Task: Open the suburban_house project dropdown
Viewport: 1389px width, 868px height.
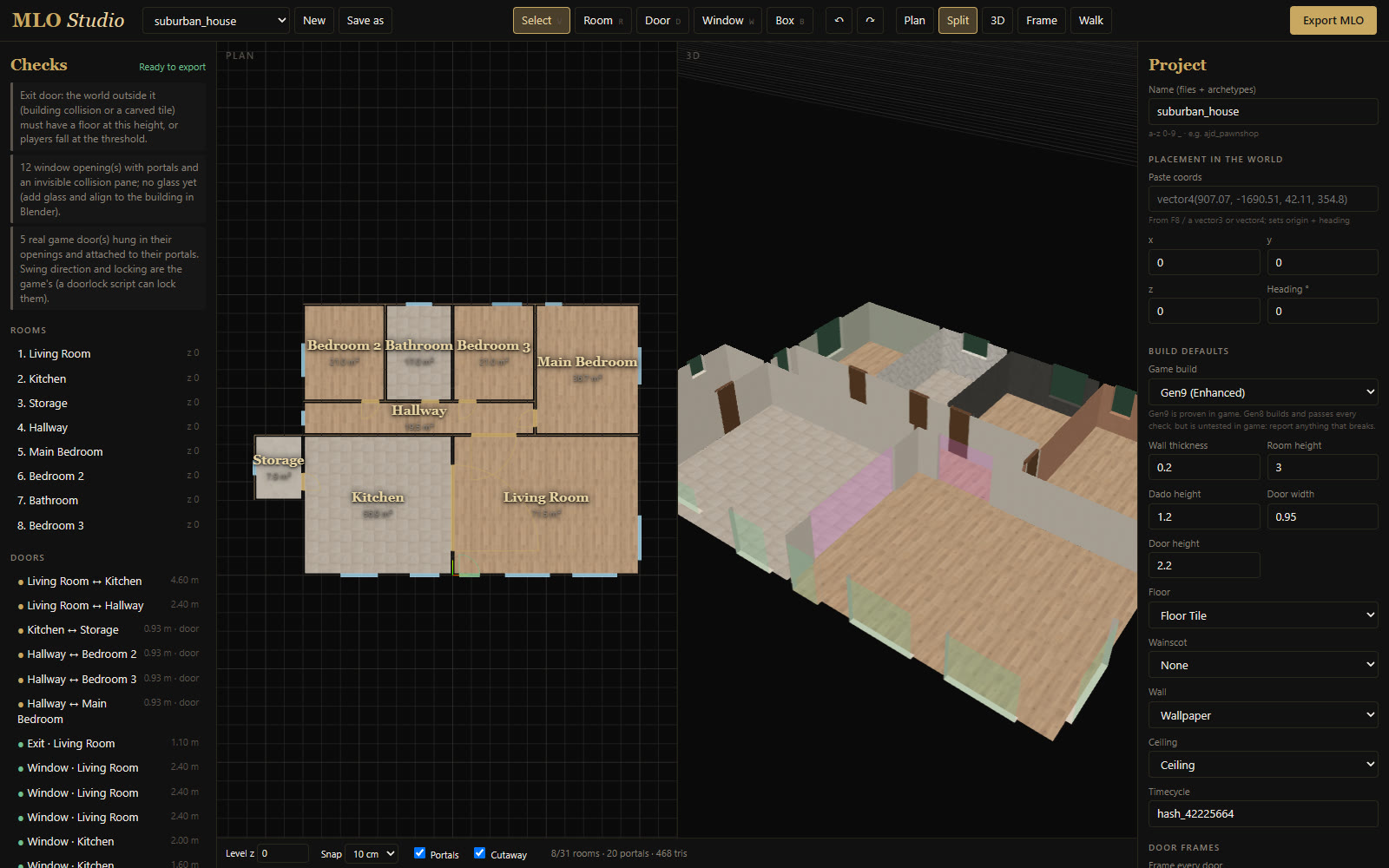Action: (x=216, y=20)
